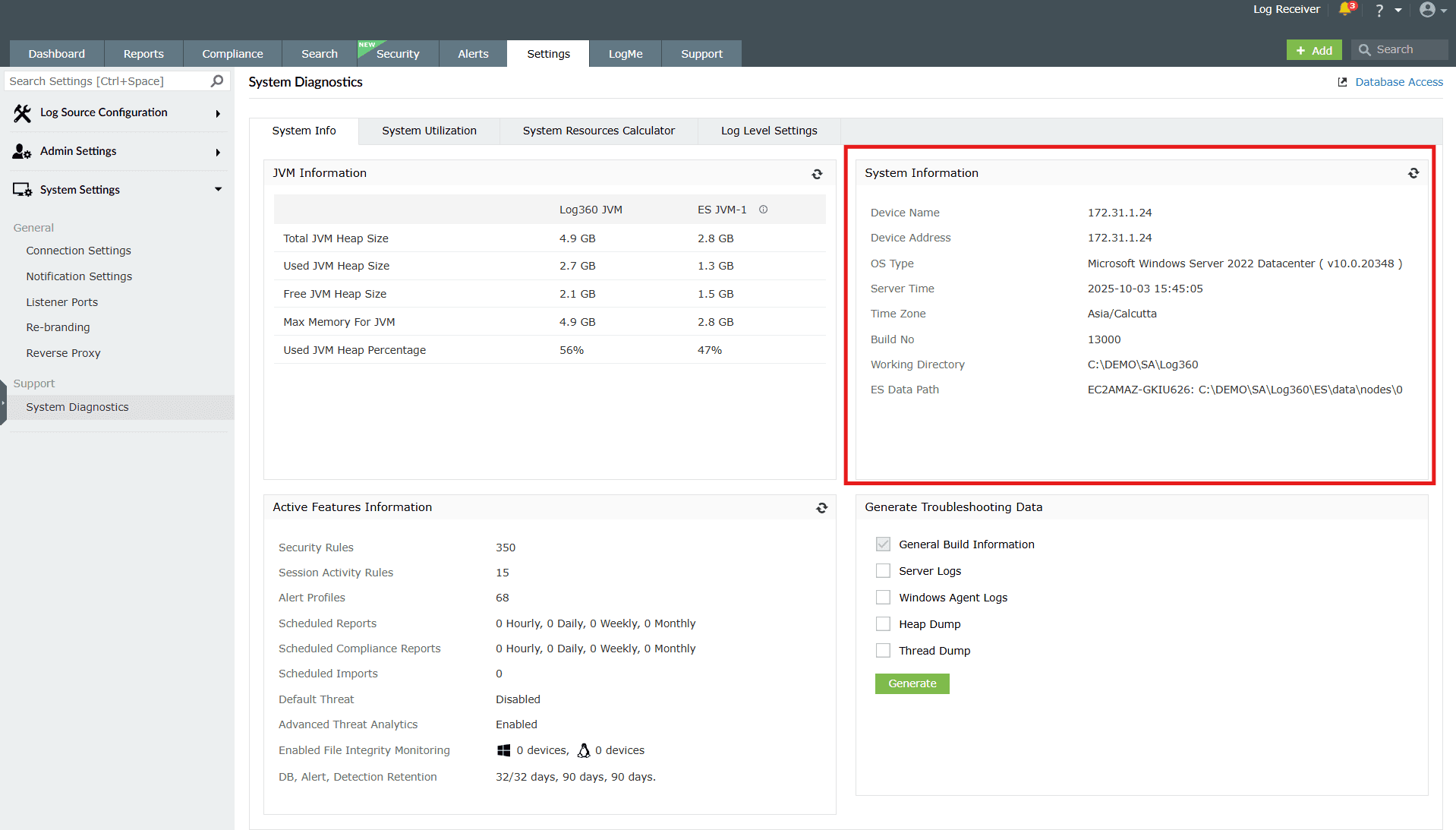Click the Log Source Configuration tools icon
The image size is (1456, 830).
pyautogui.click(x=22, y=113)
